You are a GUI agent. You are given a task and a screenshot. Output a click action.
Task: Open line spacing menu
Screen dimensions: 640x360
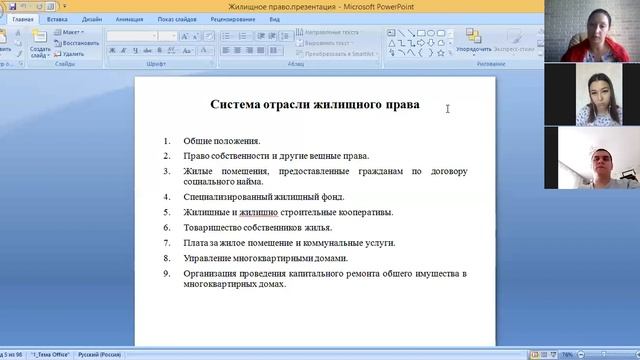286,36
